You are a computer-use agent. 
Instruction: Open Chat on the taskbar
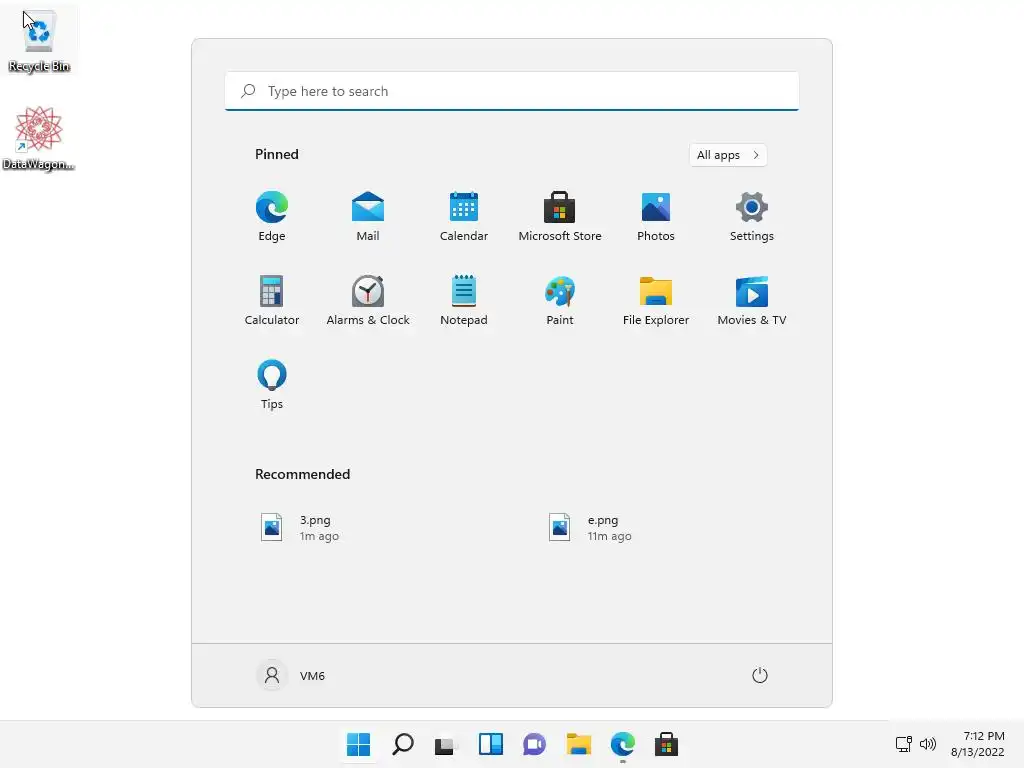coord(534,744)
